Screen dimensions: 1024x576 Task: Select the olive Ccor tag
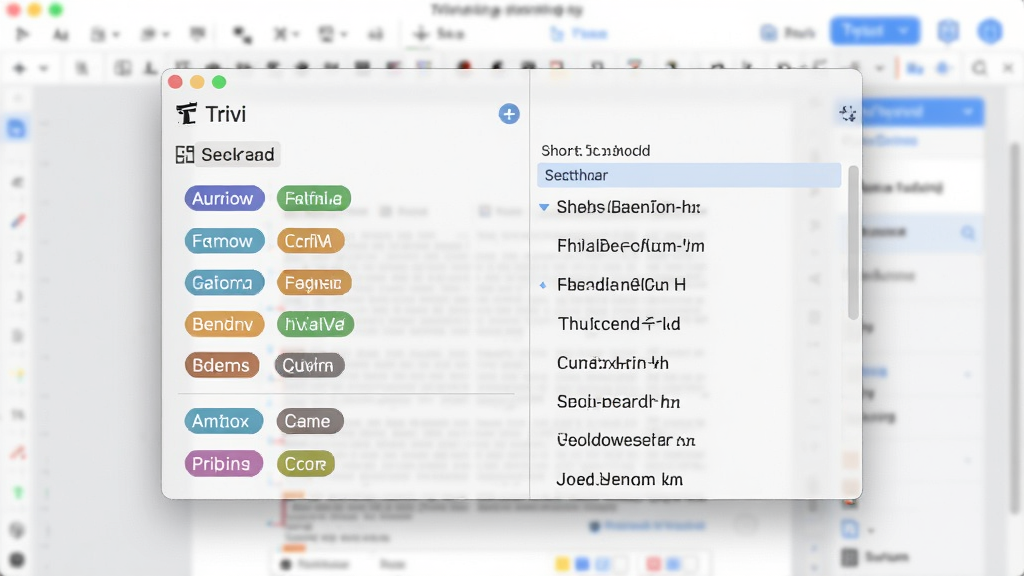click(306, 464)
